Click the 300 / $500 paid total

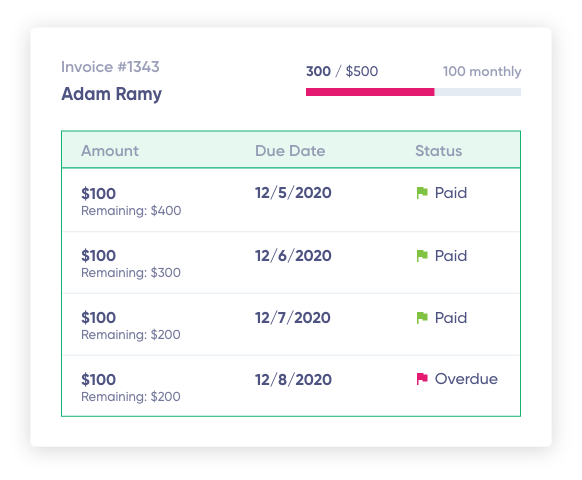pos(342,71)
